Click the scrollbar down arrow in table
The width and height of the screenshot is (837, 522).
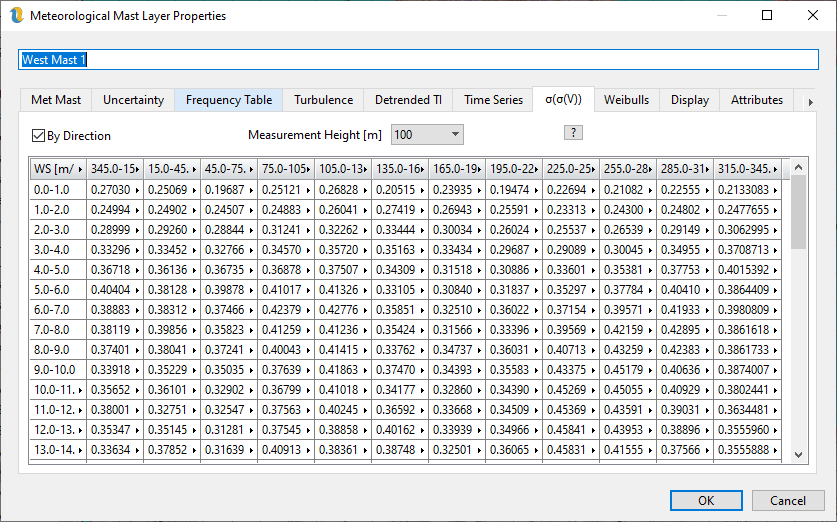pos(798,454)
